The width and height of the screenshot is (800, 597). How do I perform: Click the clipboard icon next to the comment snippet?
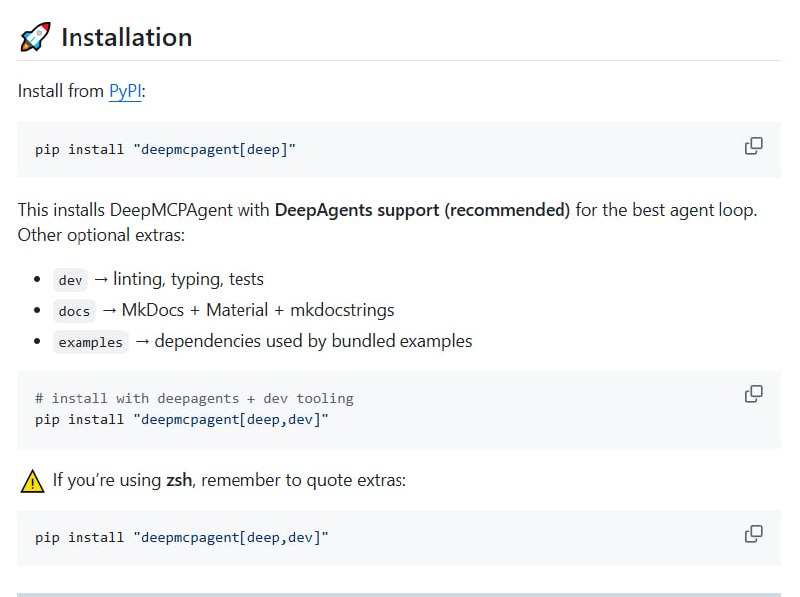click(753, 394)
